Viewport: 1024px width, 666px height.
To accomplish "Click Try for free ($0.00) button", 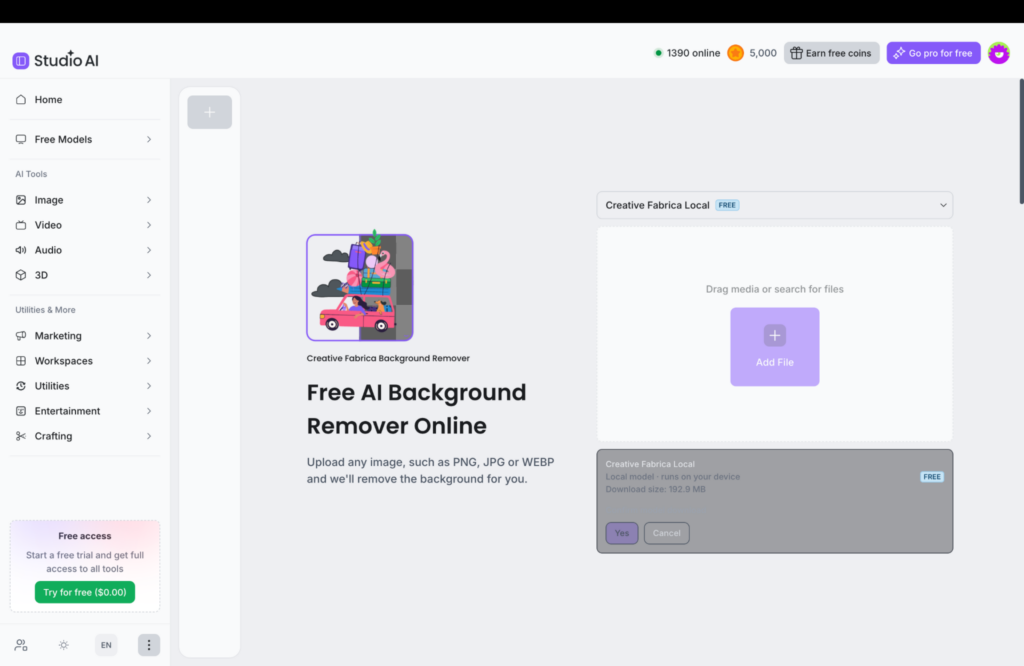I will 85,592.
